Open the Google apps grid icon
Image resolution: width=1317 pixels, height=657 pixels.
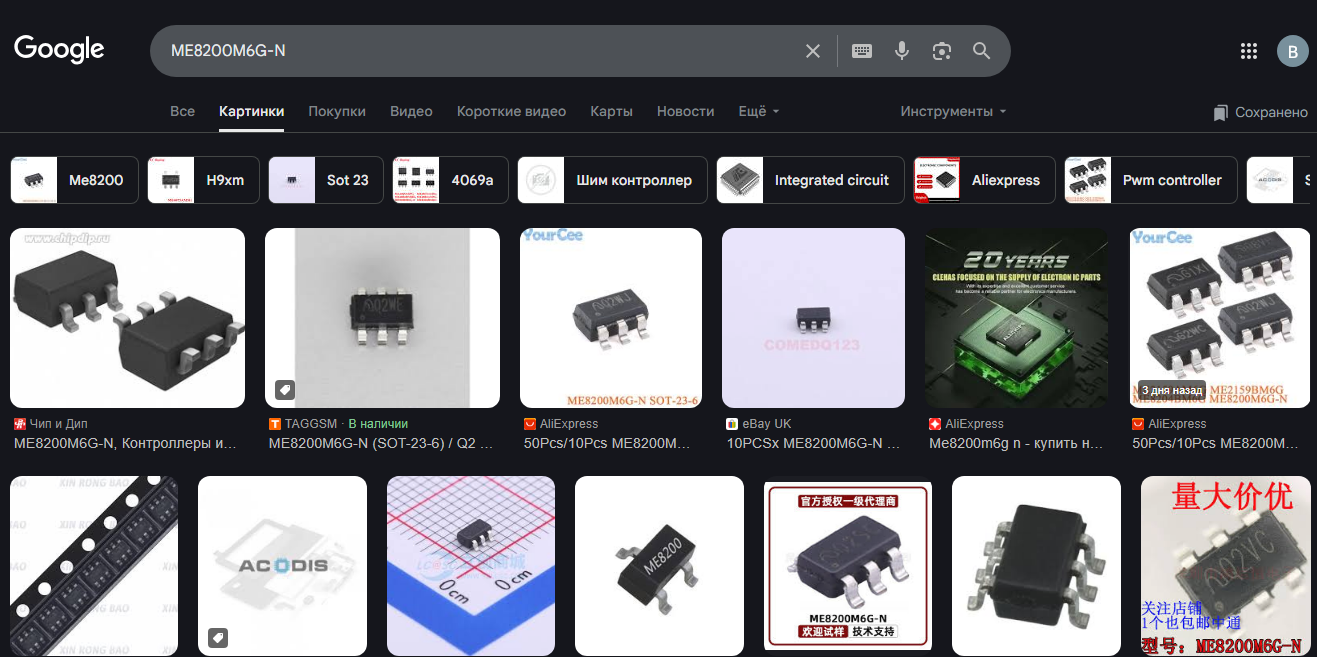point(1248,52)
